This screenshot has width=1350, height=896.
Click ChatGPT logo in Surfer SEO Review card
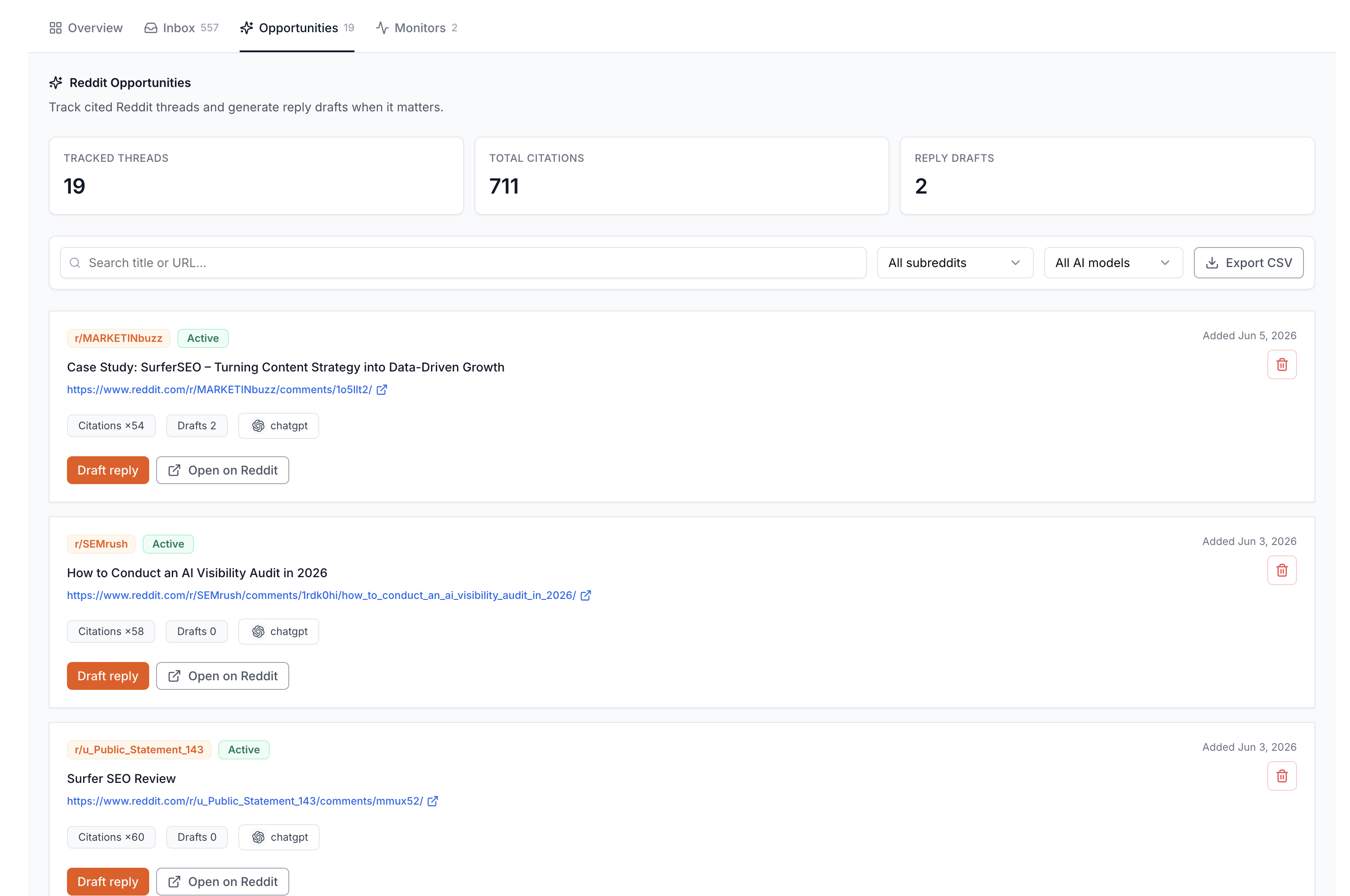[x=258, y=837]
